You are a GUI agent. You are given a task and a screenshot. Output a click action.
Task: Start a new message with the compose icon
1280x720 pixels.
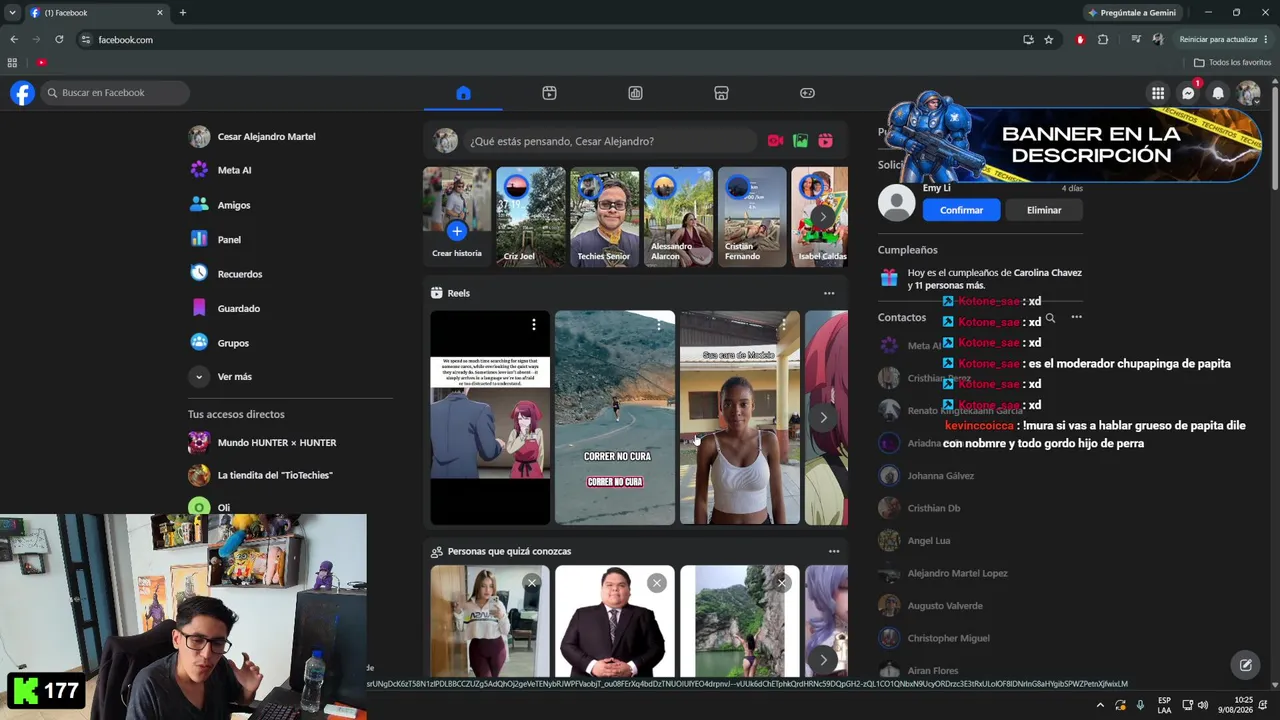(x=1246, y=664)
